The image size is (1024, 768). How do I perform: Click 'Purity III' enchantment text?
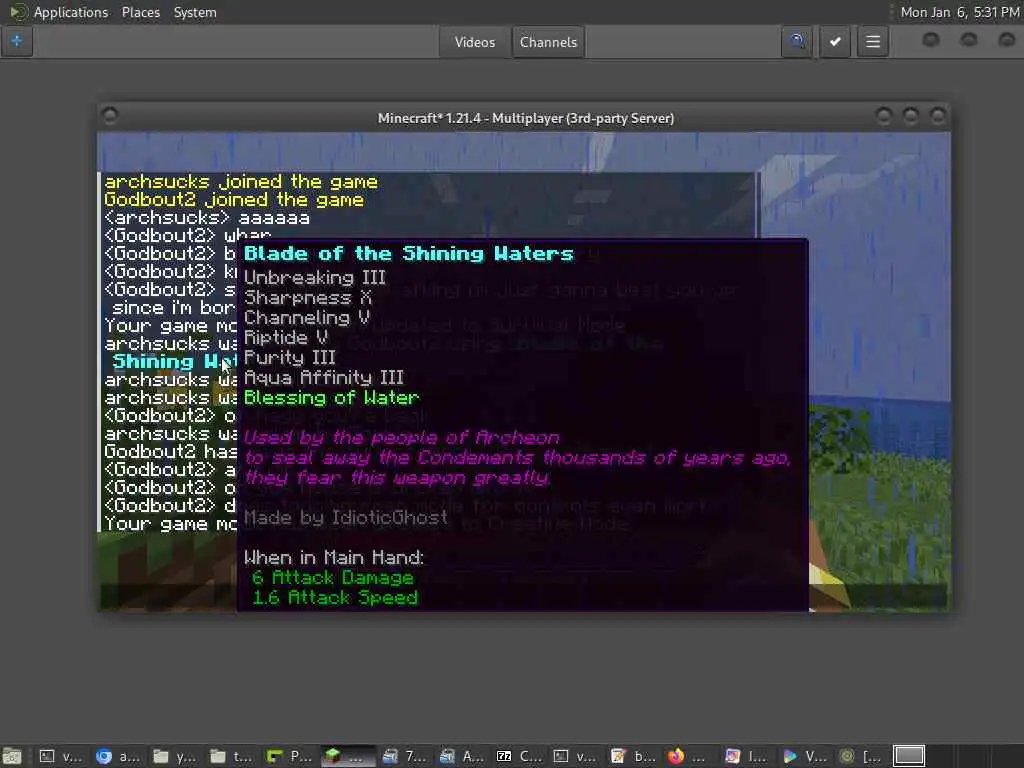[289, 358]
